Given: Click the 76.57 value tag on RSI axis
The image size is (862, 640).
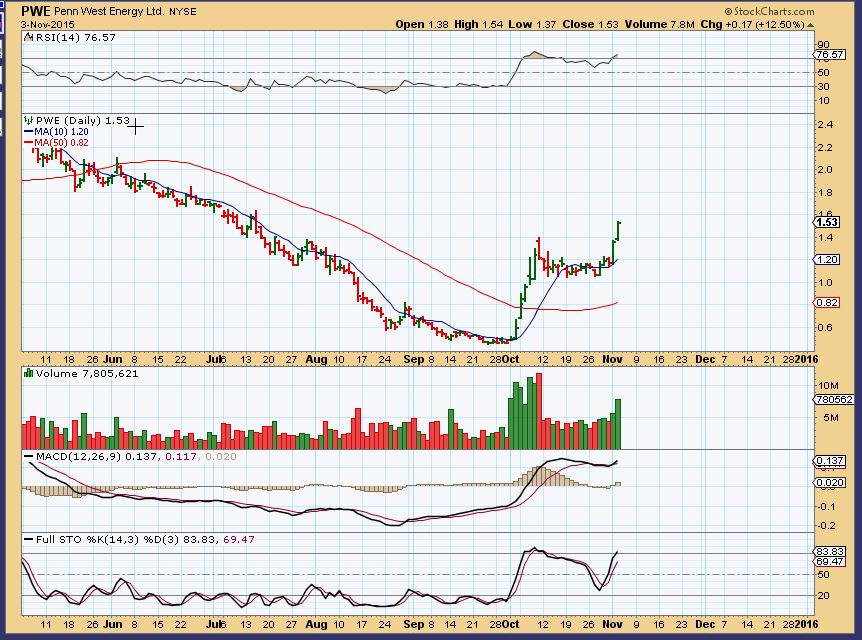Looking at the screenshot, I should pos(830,54).
